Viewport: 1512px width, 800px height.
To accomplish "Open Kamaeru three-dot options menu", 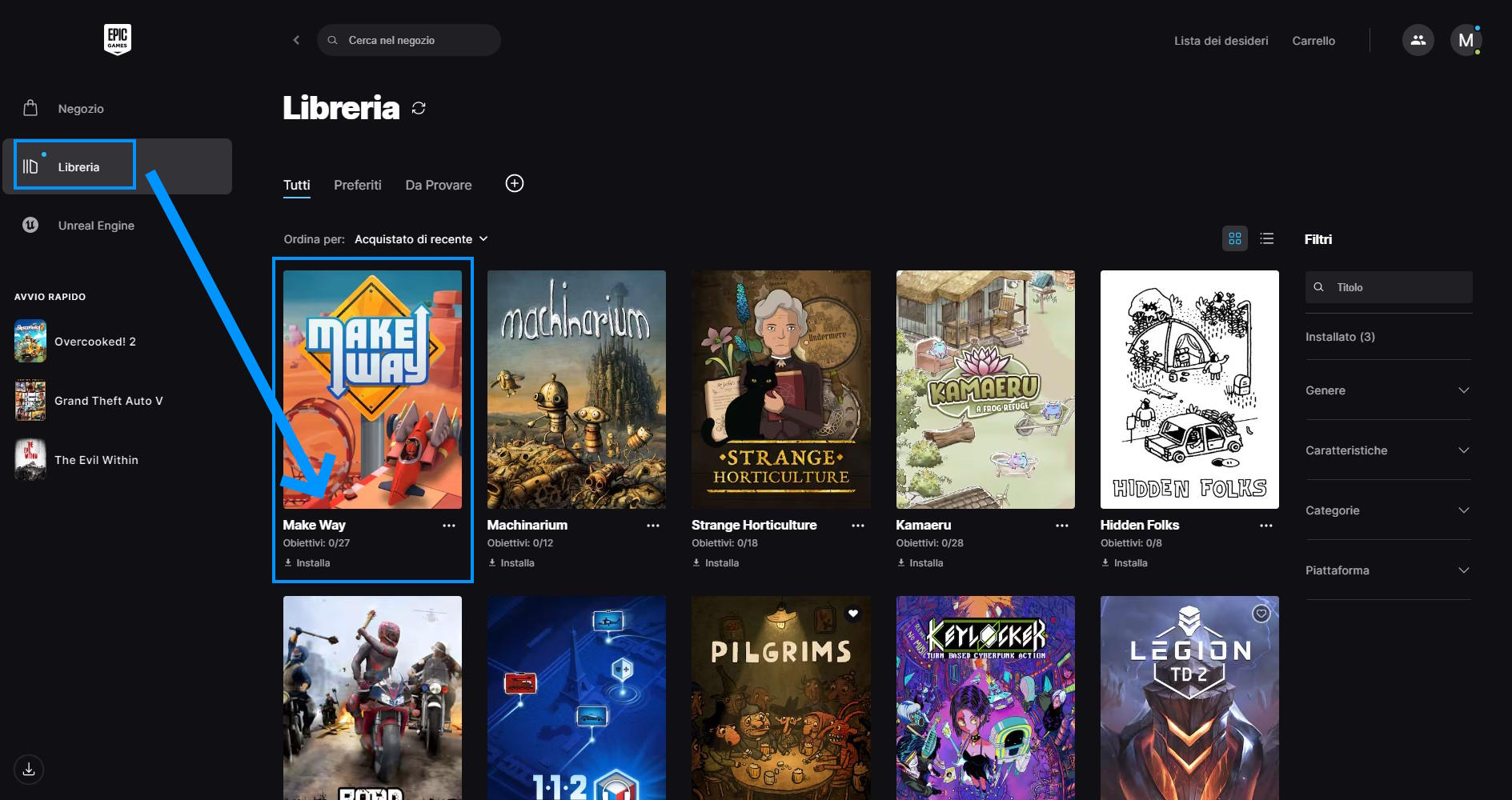I will 1062,526.
